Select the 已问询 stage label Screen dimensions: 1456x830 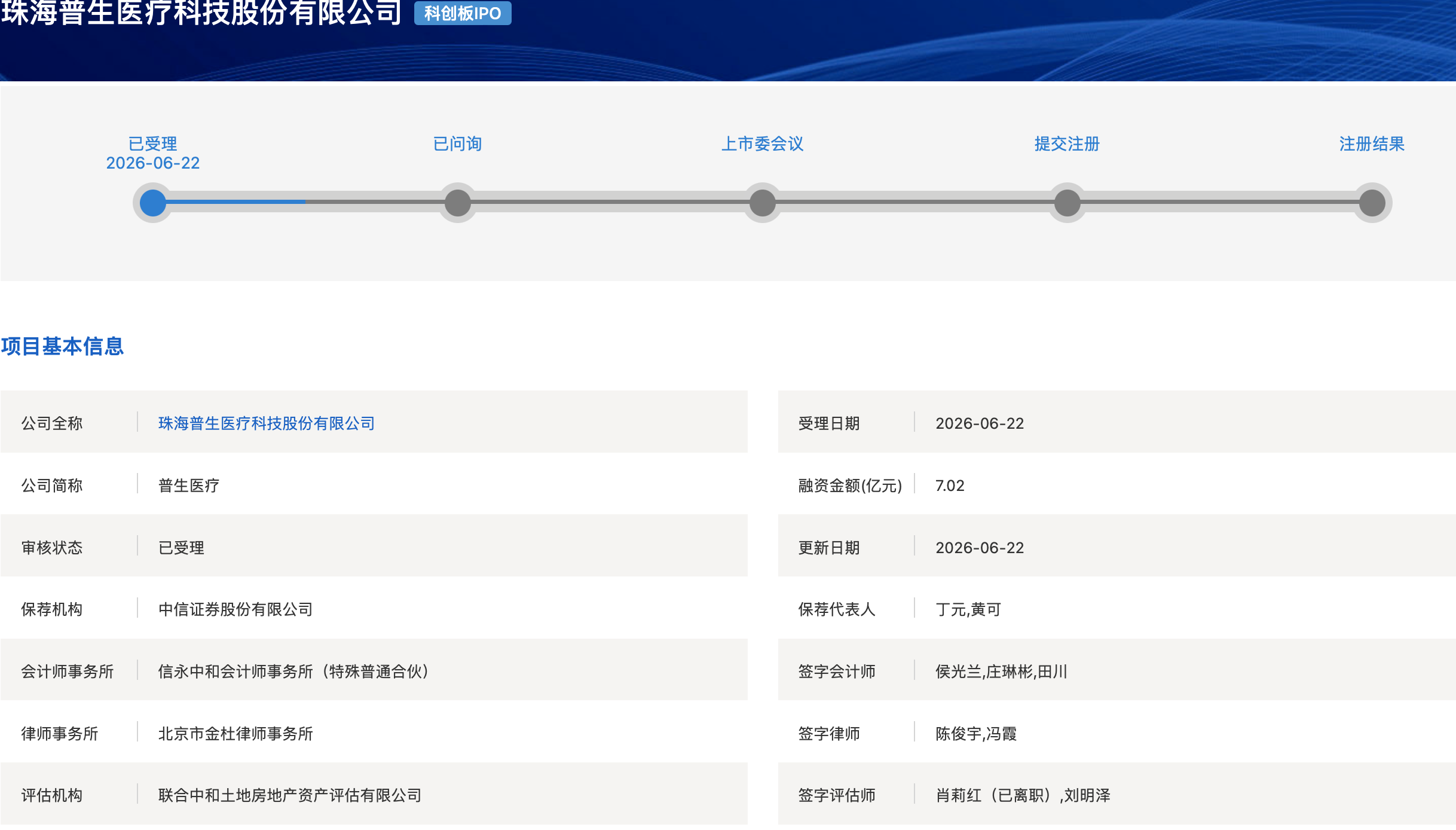point(458,144)
